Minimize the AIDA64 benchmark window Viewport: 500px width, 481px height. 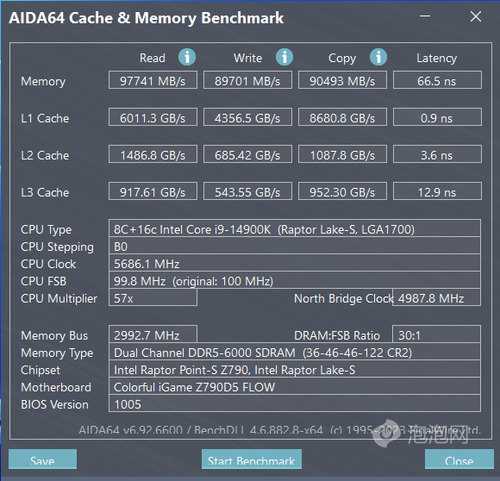[425, 16]
